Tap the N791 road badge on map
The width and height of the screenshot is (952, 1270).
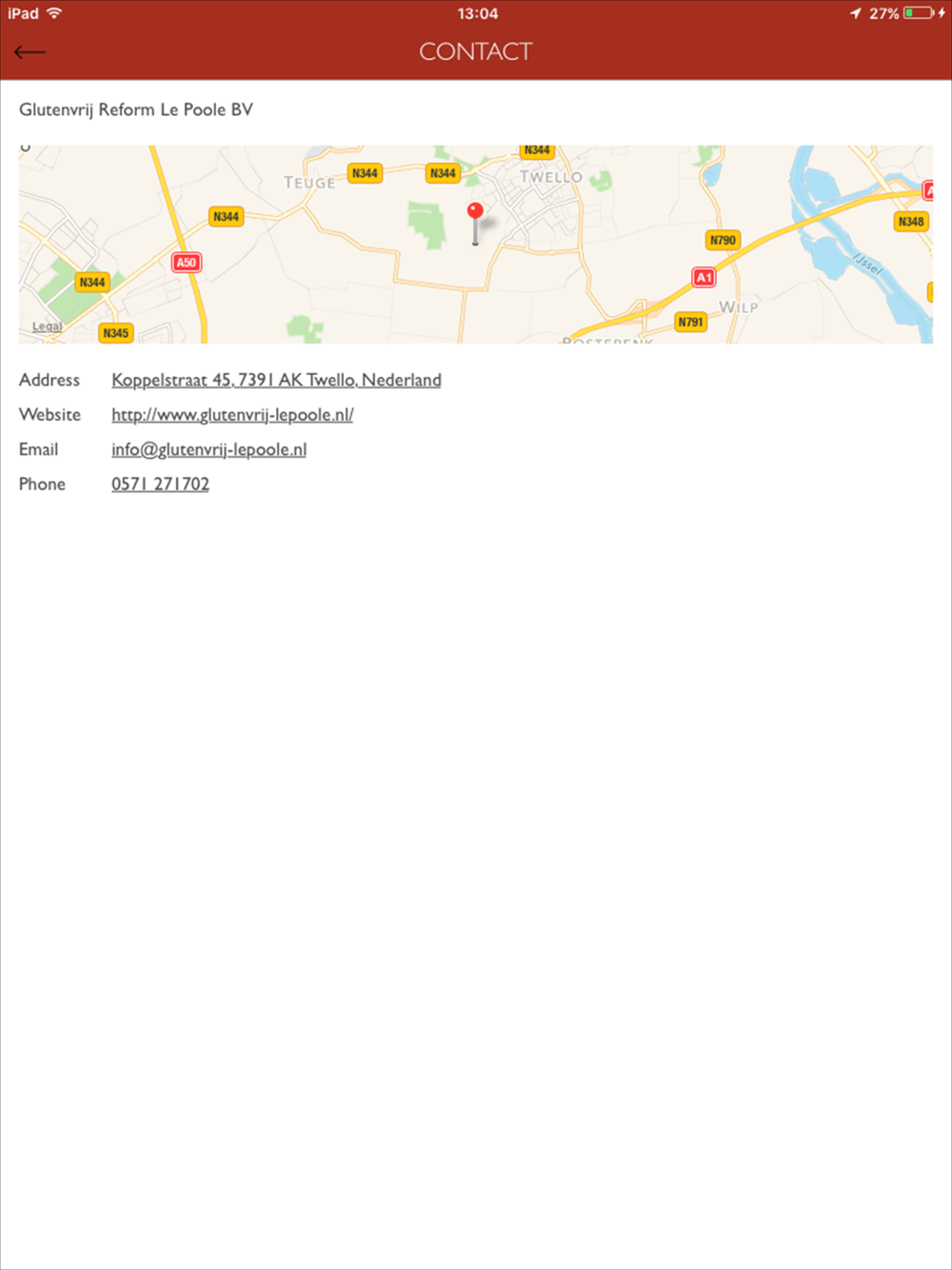690,322
